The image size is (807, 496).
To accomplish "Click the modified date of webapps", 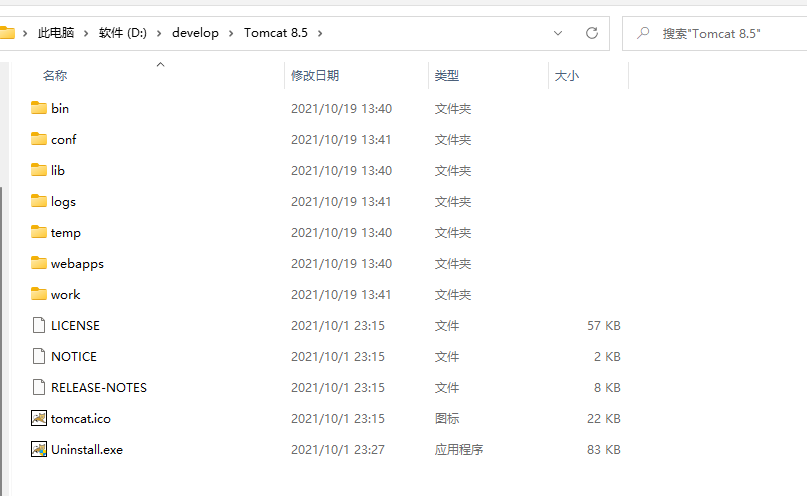I will point(341,263).
